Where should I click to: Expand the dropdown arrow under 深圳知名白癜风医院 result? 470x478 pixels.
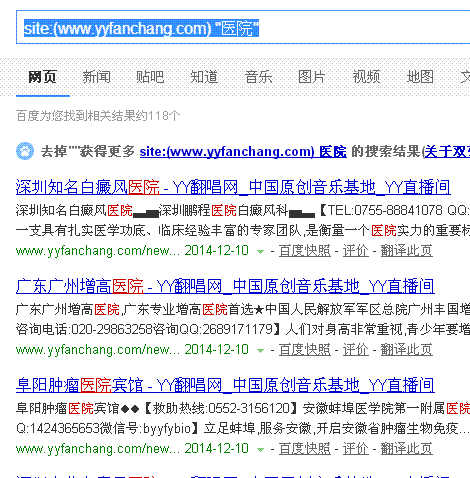click(x=260, y=252)
